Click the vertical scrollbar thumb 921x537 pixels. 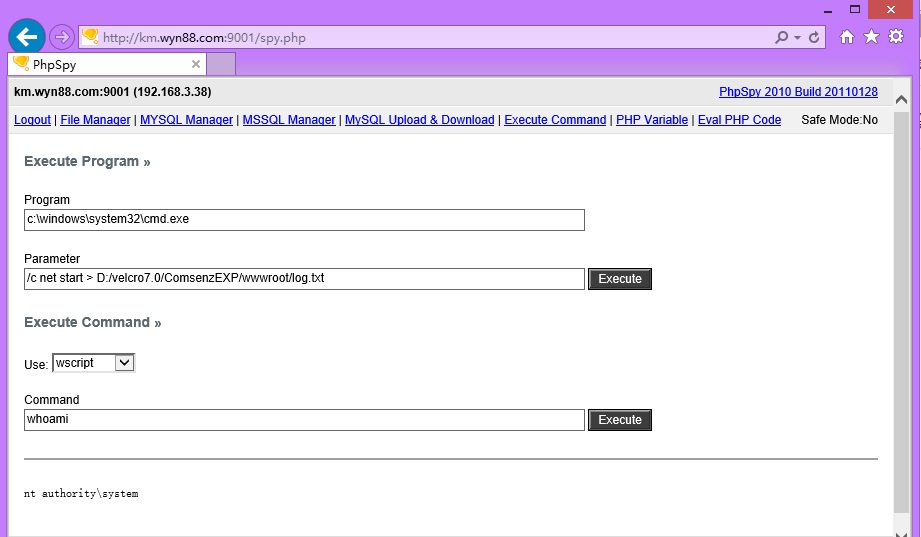[x=902, y=311]
